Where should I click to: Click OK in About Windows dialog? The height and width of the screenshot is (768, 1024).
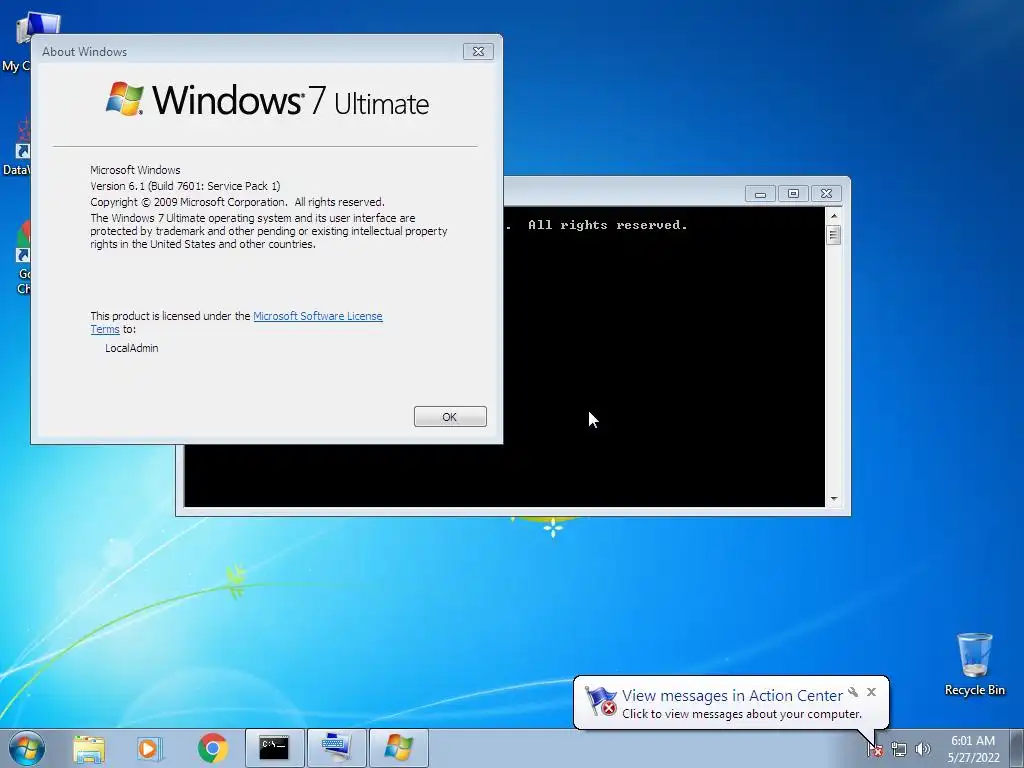tap(450, 417)
